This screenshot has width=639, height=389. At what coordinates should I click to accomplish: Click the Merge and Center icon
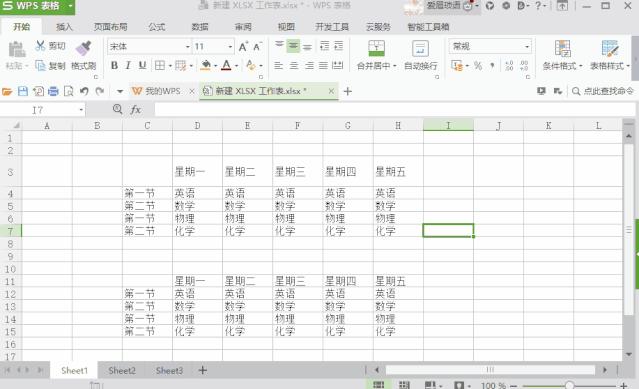[x=376, y=48]
